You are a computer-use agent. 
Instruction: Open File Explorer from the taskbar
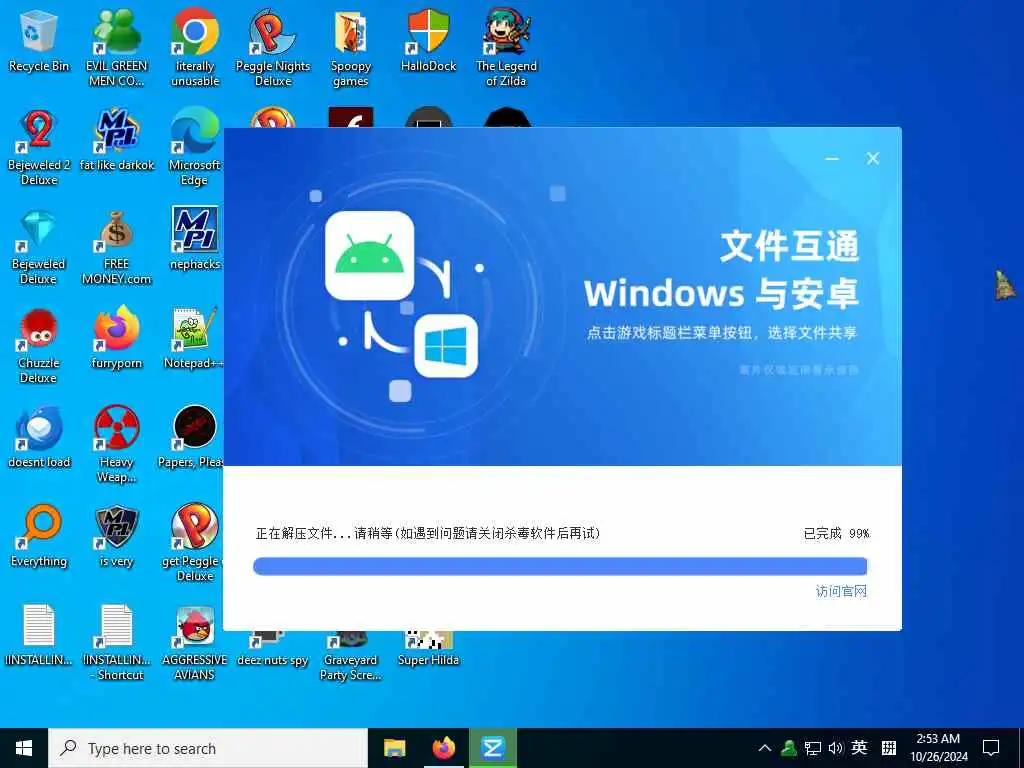394,748
